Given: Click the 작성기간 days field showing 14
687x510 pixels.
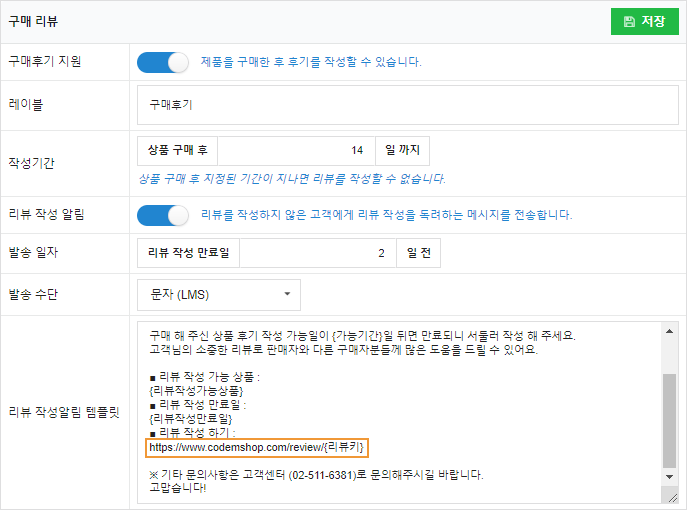Looking at the screenshot, I should [295, 150].
